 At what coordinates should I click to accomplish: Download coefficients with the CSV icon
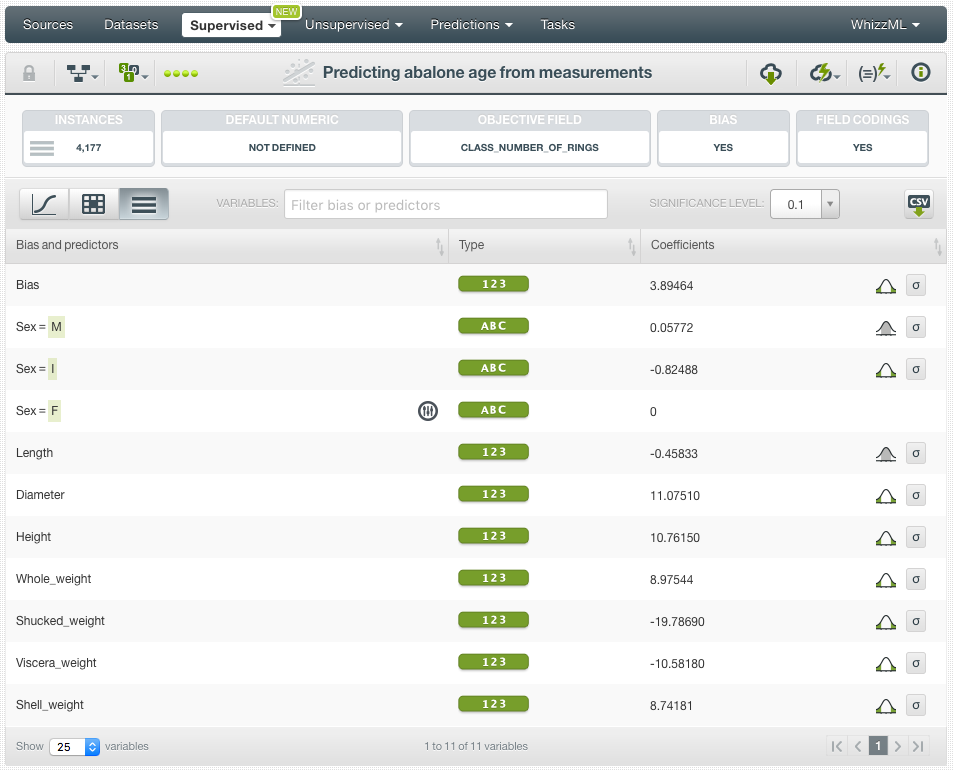click(x=918, y=204)
